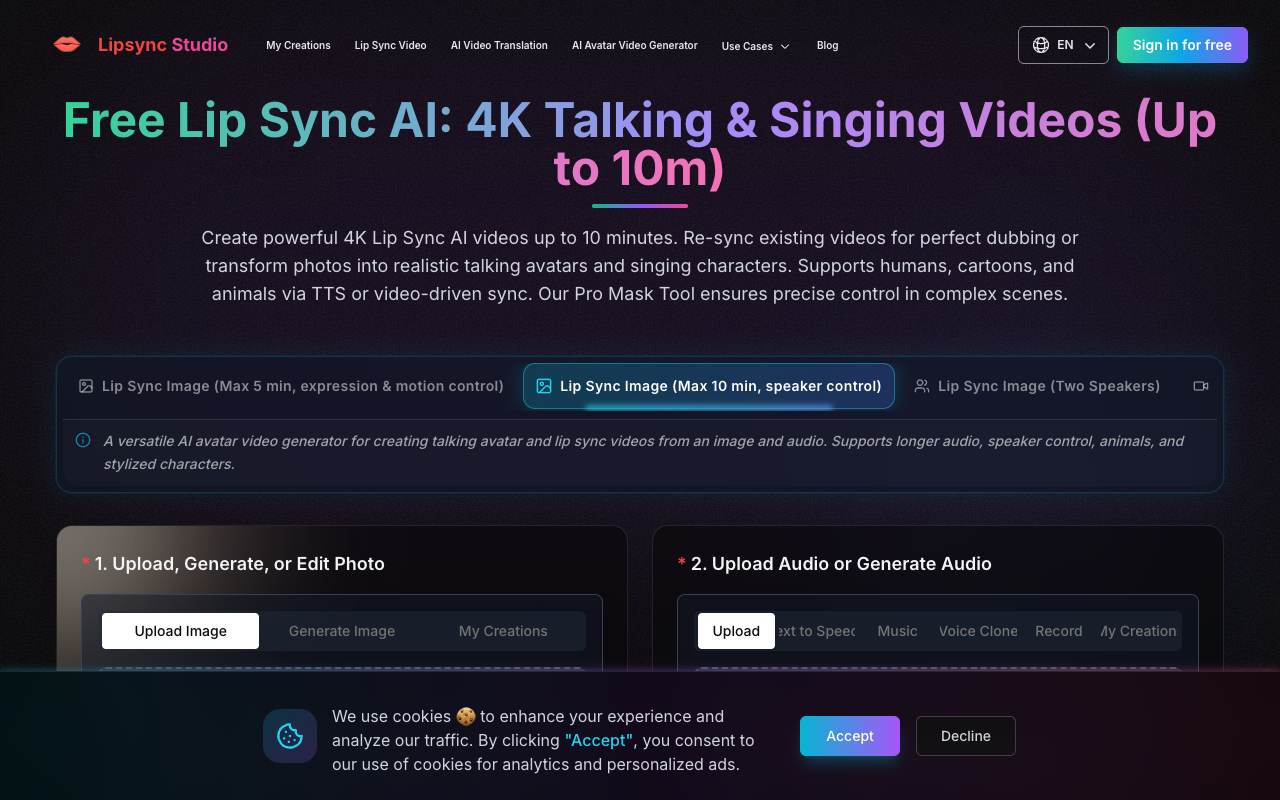Screen dimensions: 1280x800
Task: Click the people icon on Two Speakers tab
Action: (922, 386)
